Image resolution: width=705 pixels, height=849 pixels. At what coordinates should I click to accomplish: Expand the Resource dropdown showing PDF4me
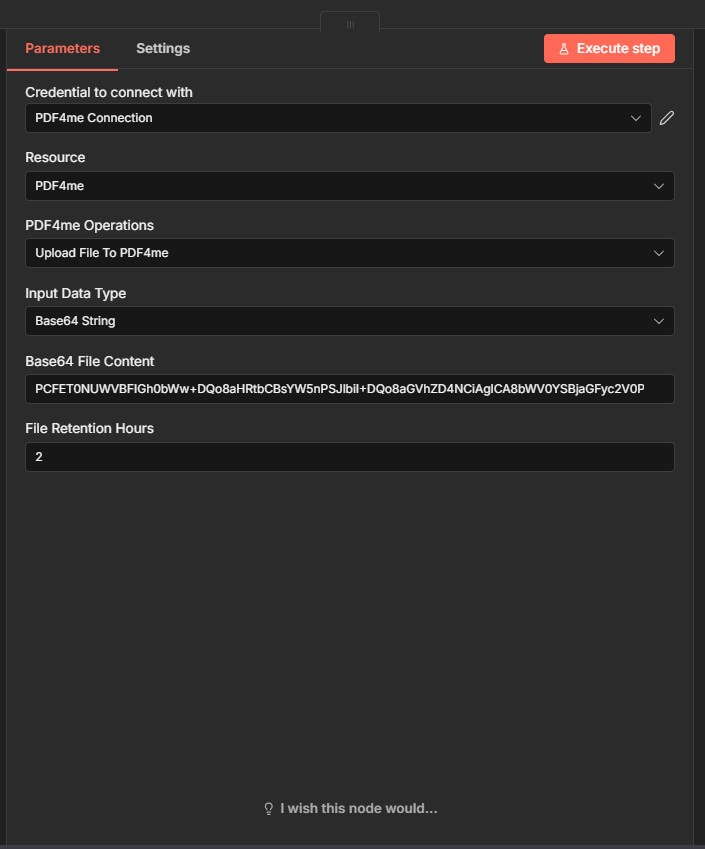[x=340, y=186]
